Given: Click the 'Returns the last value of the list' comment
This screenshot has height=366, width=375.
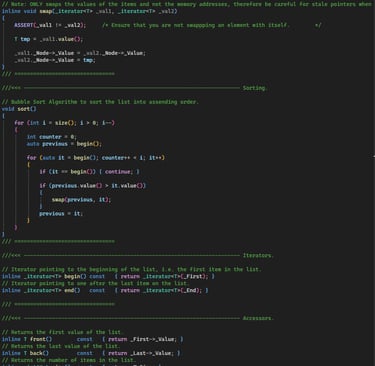Looking at the screenshot, I should coord(61,346).
